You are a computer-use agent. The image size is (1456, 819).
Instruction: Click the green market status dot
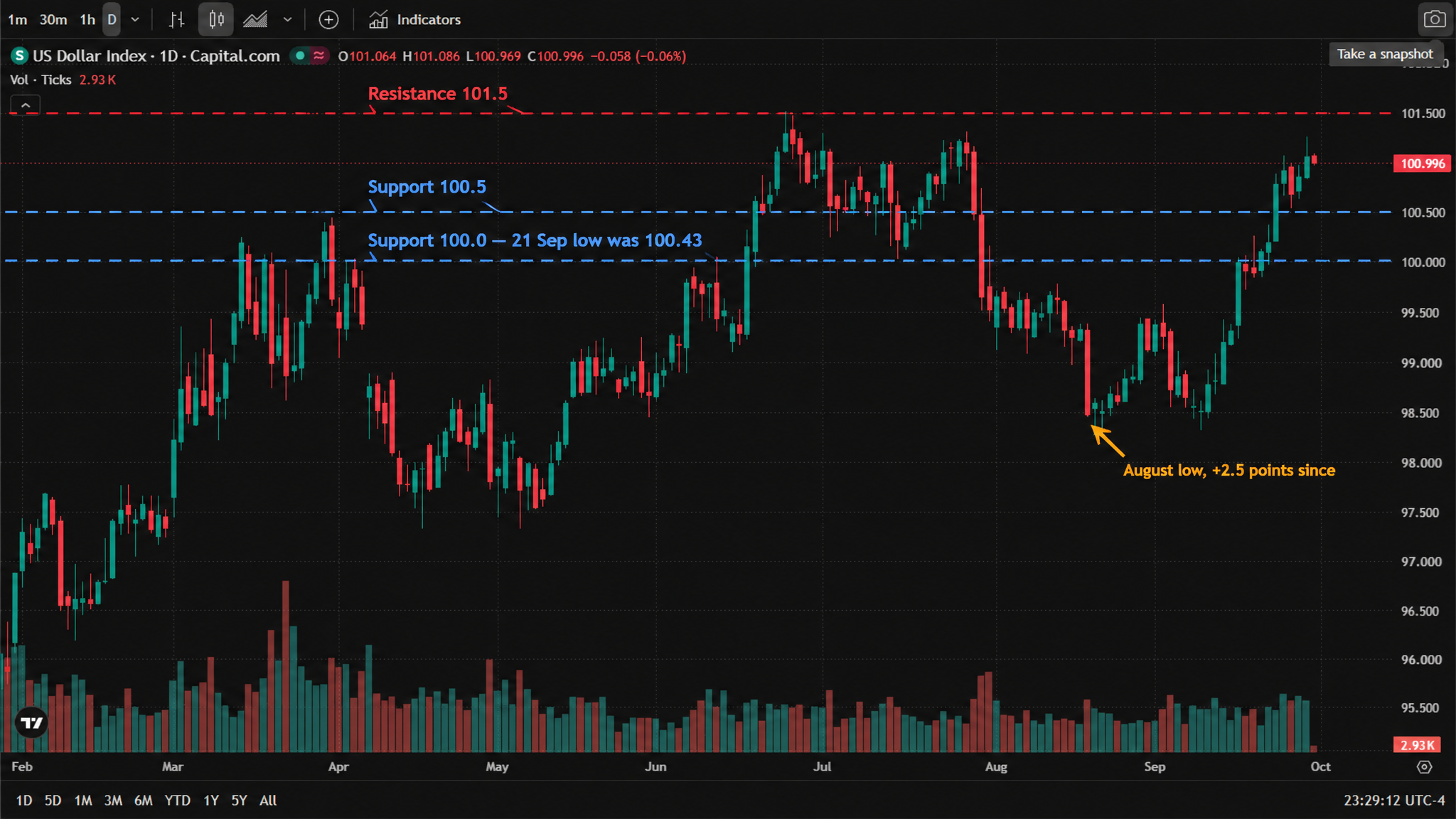pyautogui.click(x=300, y=55)
